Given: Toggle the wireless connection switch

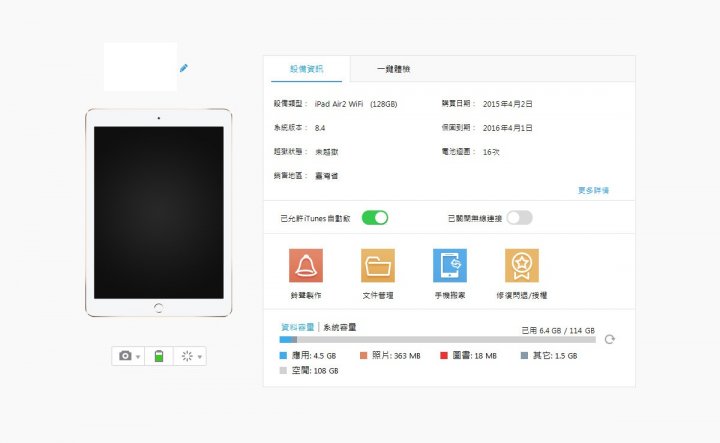Looking at the screenshot, I should click(520, 218).
